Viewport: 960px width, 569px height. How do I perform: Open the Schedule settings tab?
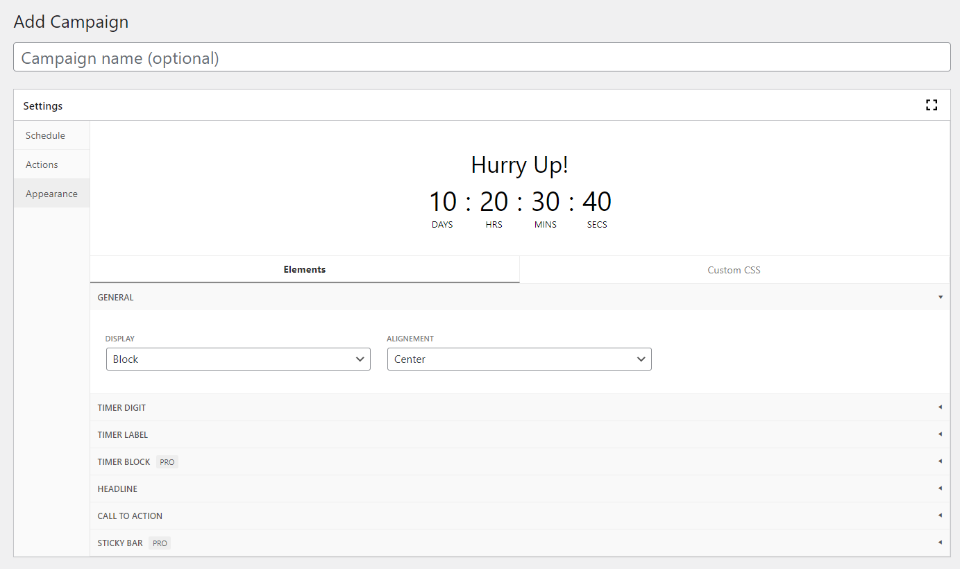pos(52,135)
